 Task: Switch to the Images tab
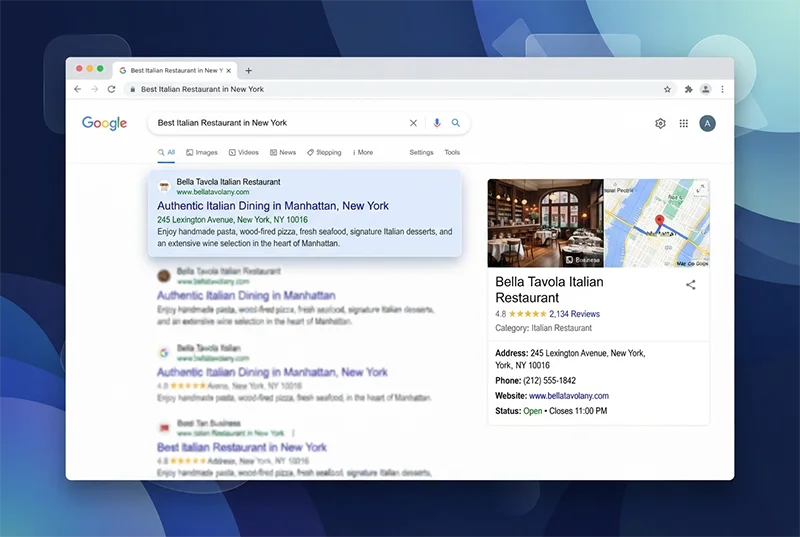point(202,152)
